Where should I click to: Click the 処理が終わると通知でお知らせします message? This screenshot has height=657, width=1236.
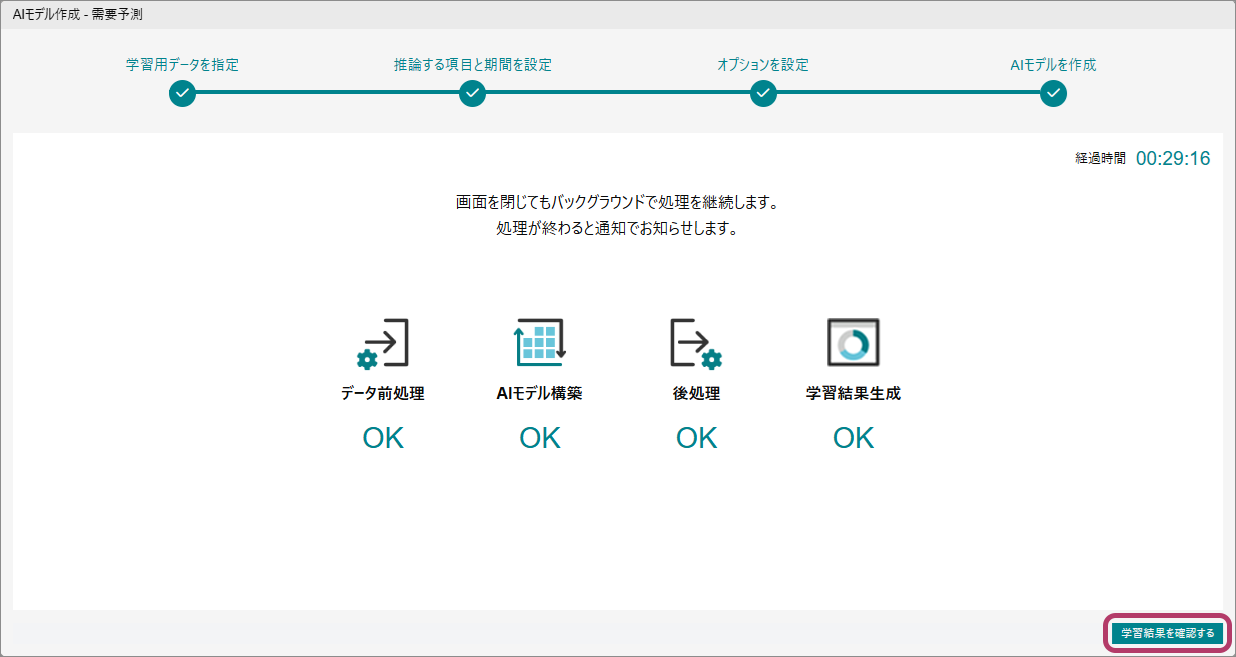coord(617,228)
